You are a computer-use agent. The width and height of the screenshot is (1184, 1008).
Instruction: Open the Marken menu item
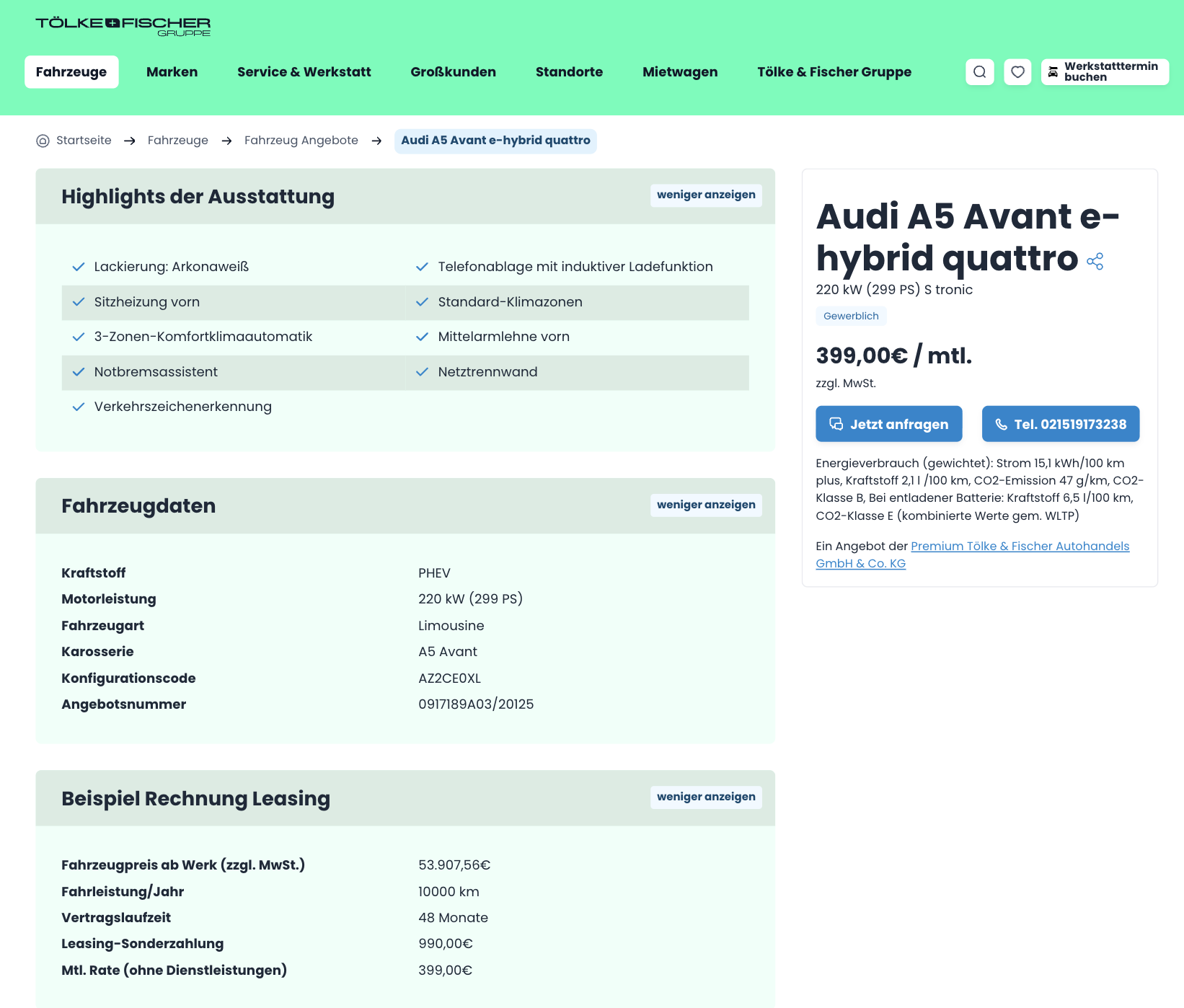pyautogui.click(x=172, y=72)
